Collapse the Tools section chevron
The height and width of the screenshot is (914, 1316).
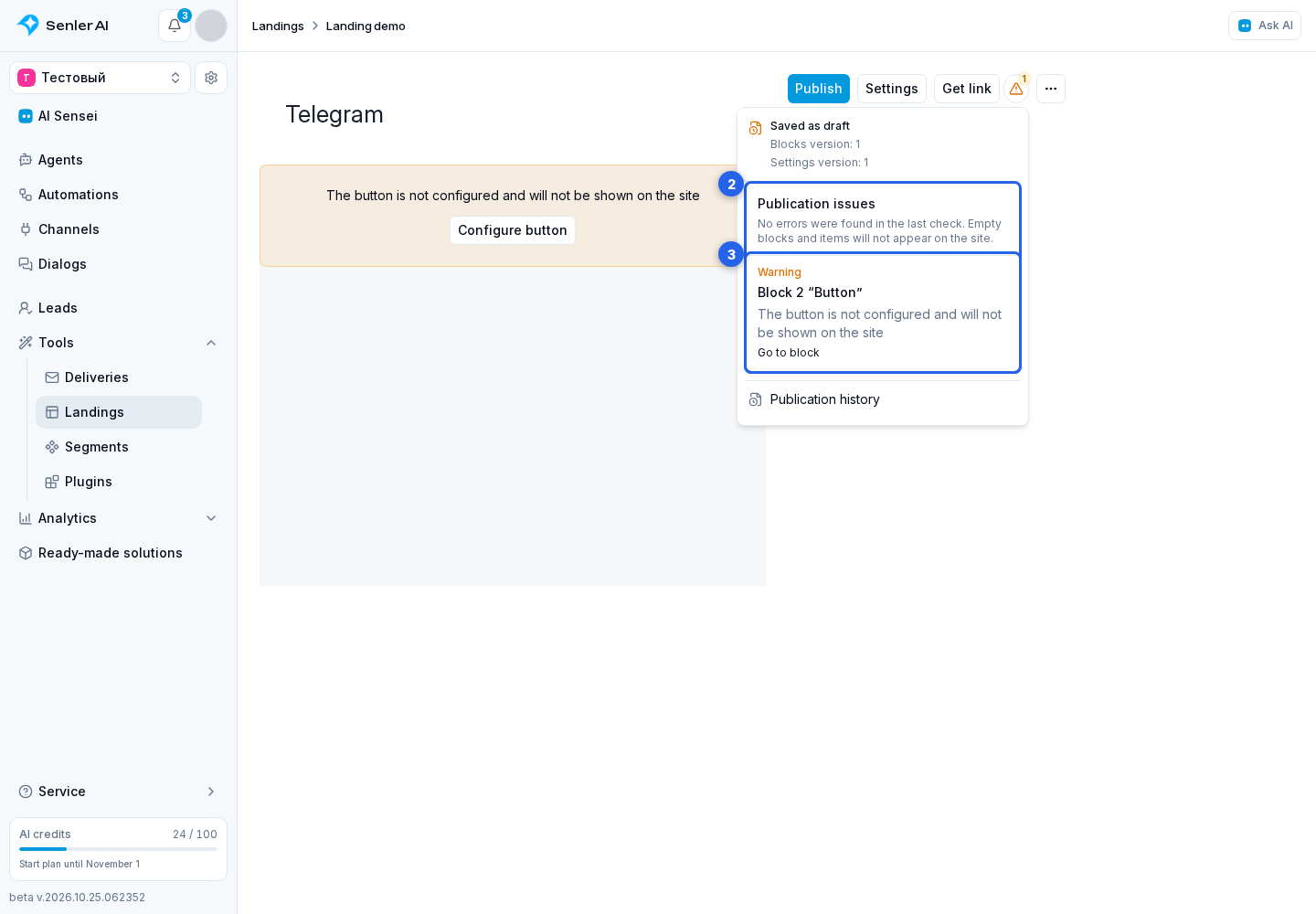211,343
